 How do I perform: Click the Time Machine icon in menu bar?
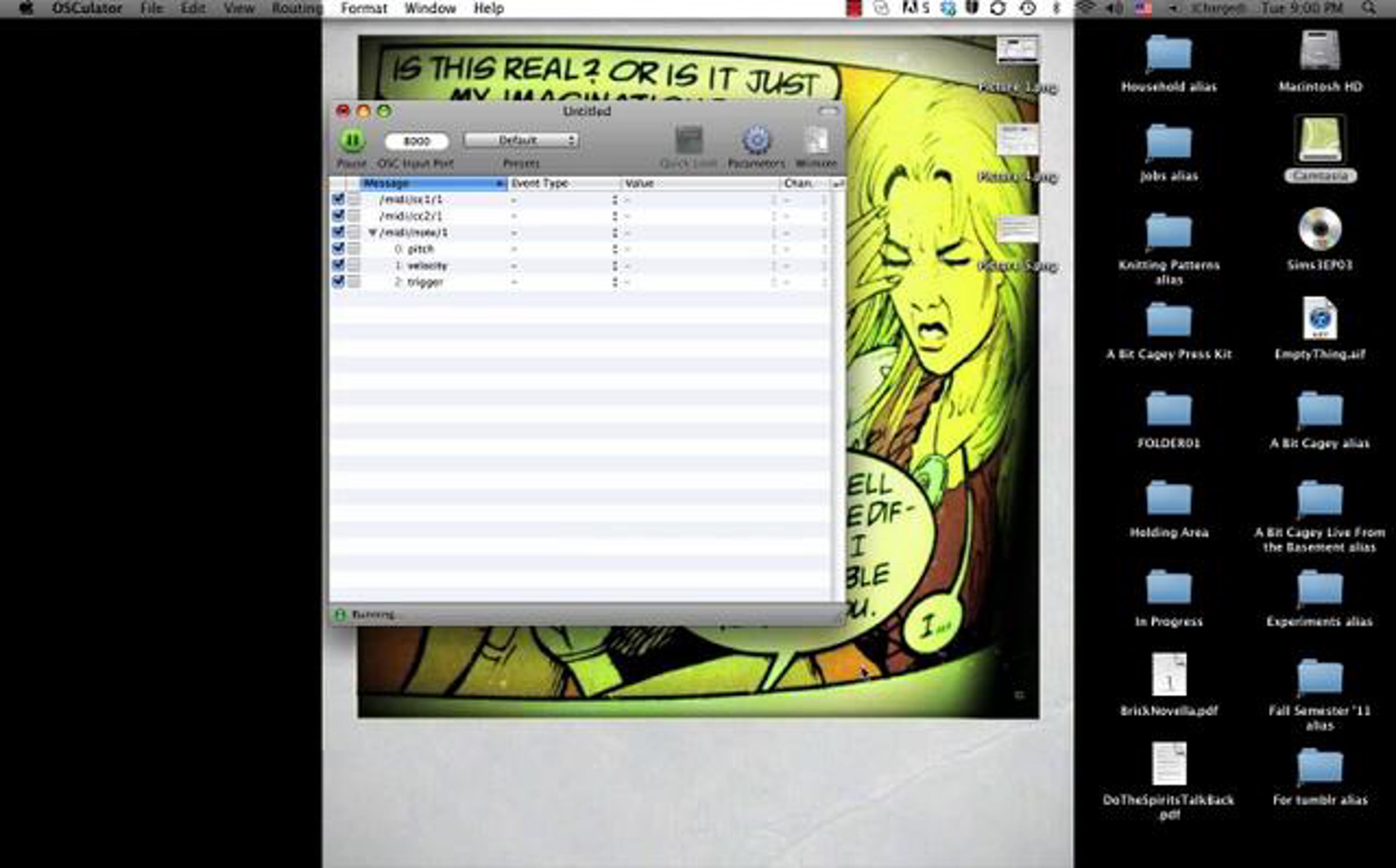click(1028, 8)
